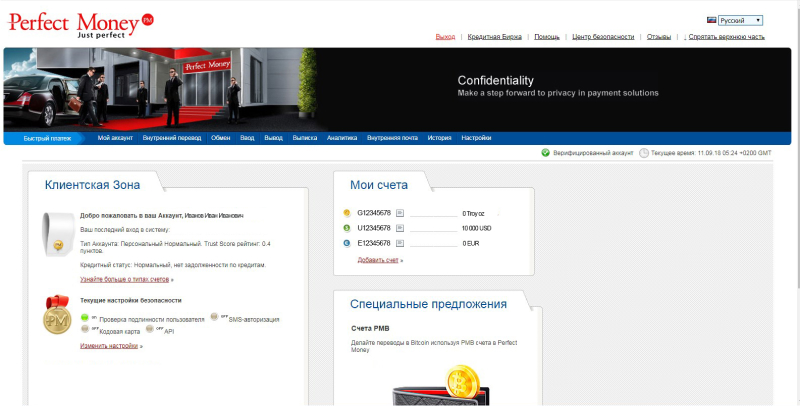Viewport: 800px width, 406px height.
Task: Click Изменить настройки link
Action: pos(109,346)
